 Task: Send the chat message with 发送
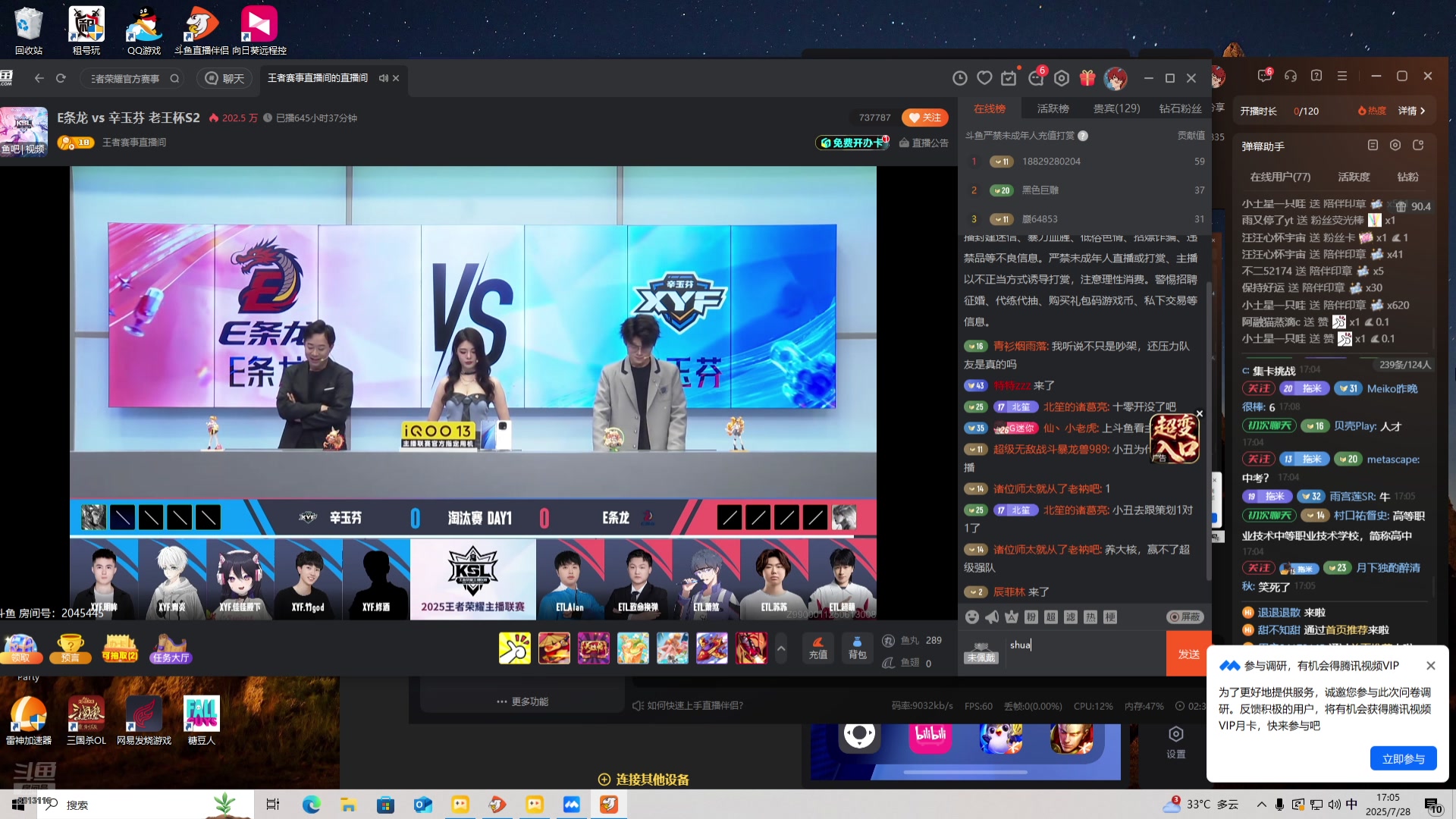(x=1188, y=654)
